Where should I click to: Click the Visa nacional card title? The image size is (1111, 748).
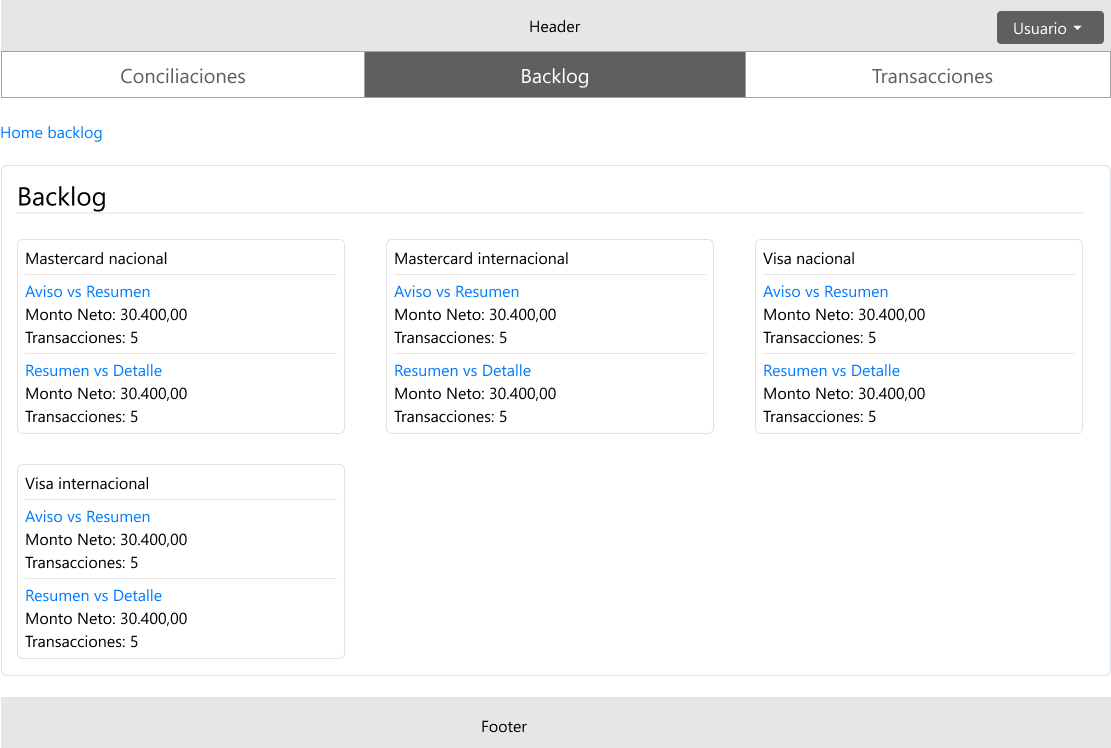809,259
